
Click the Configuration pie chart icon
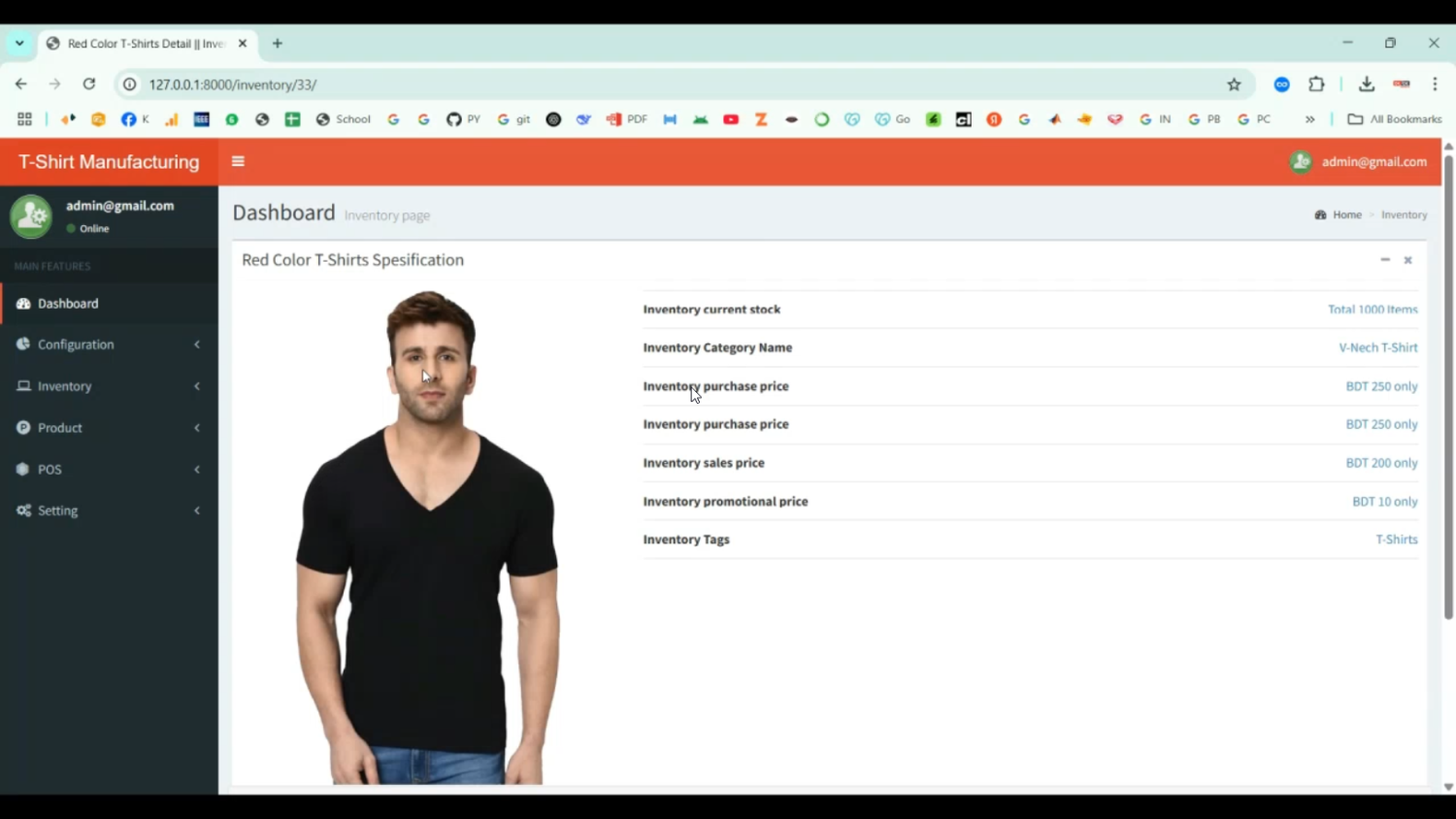tap(23, 344)
